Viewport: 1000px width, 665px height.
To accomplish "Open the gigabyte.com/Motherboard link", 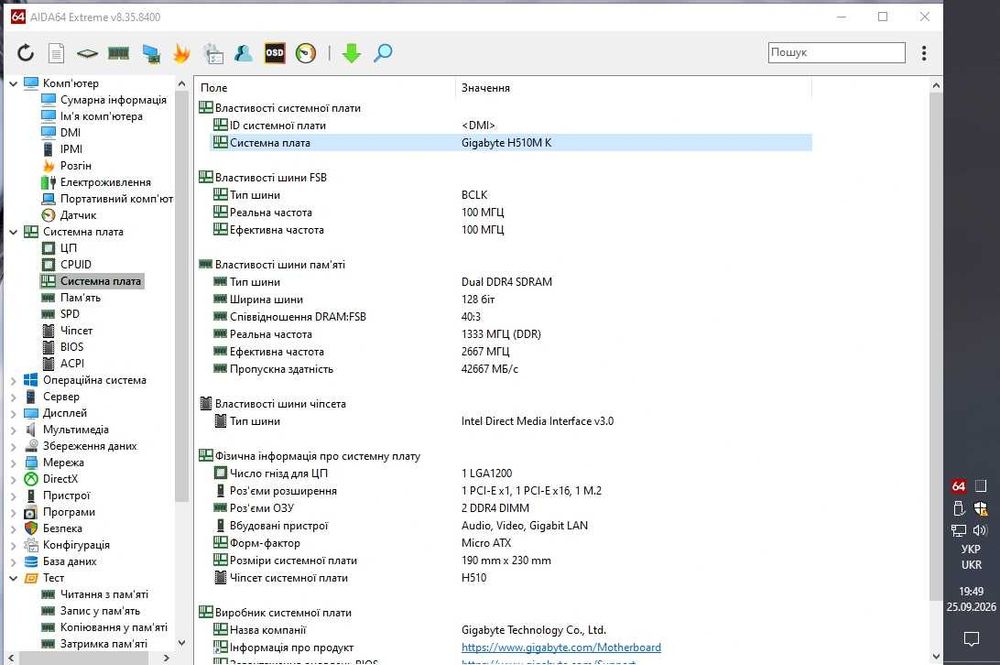I will (x=561, y=647).
